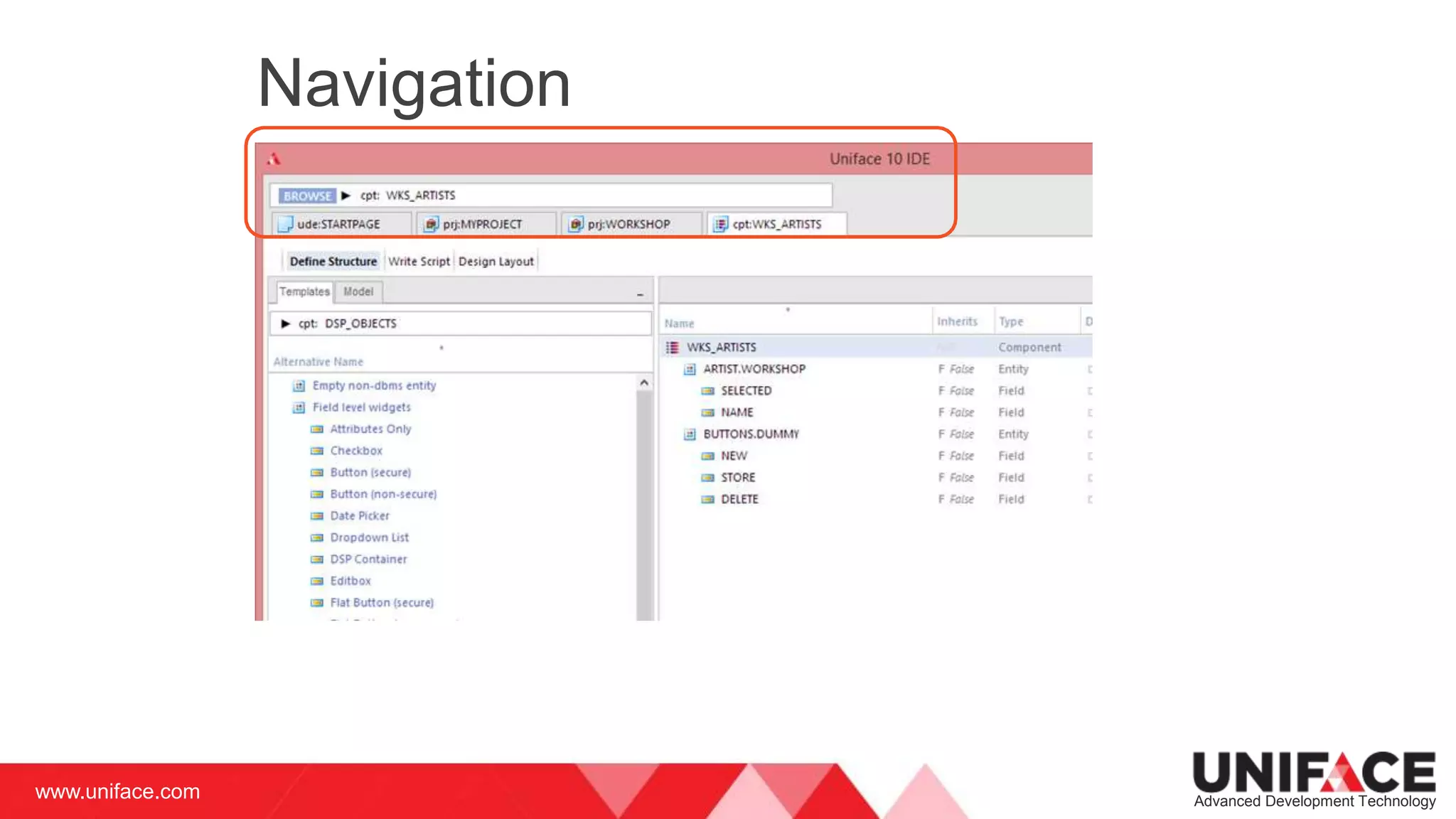1456x819 pixels.
Task: Select the NAME field row
Action: tap(876, 412)
